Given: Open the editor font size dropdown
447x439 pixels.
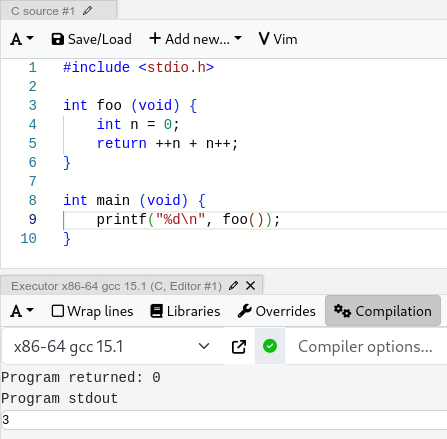Looking at the screenshot, I should click(22, 39).
